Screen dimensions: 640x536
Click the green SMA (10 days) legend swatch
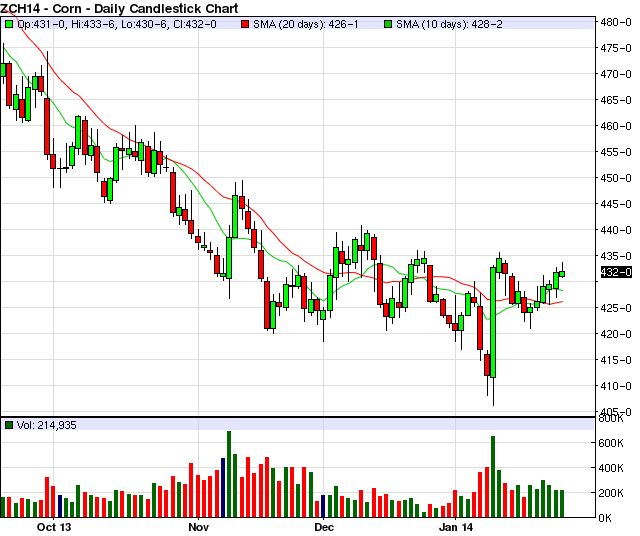click(388, 24)
